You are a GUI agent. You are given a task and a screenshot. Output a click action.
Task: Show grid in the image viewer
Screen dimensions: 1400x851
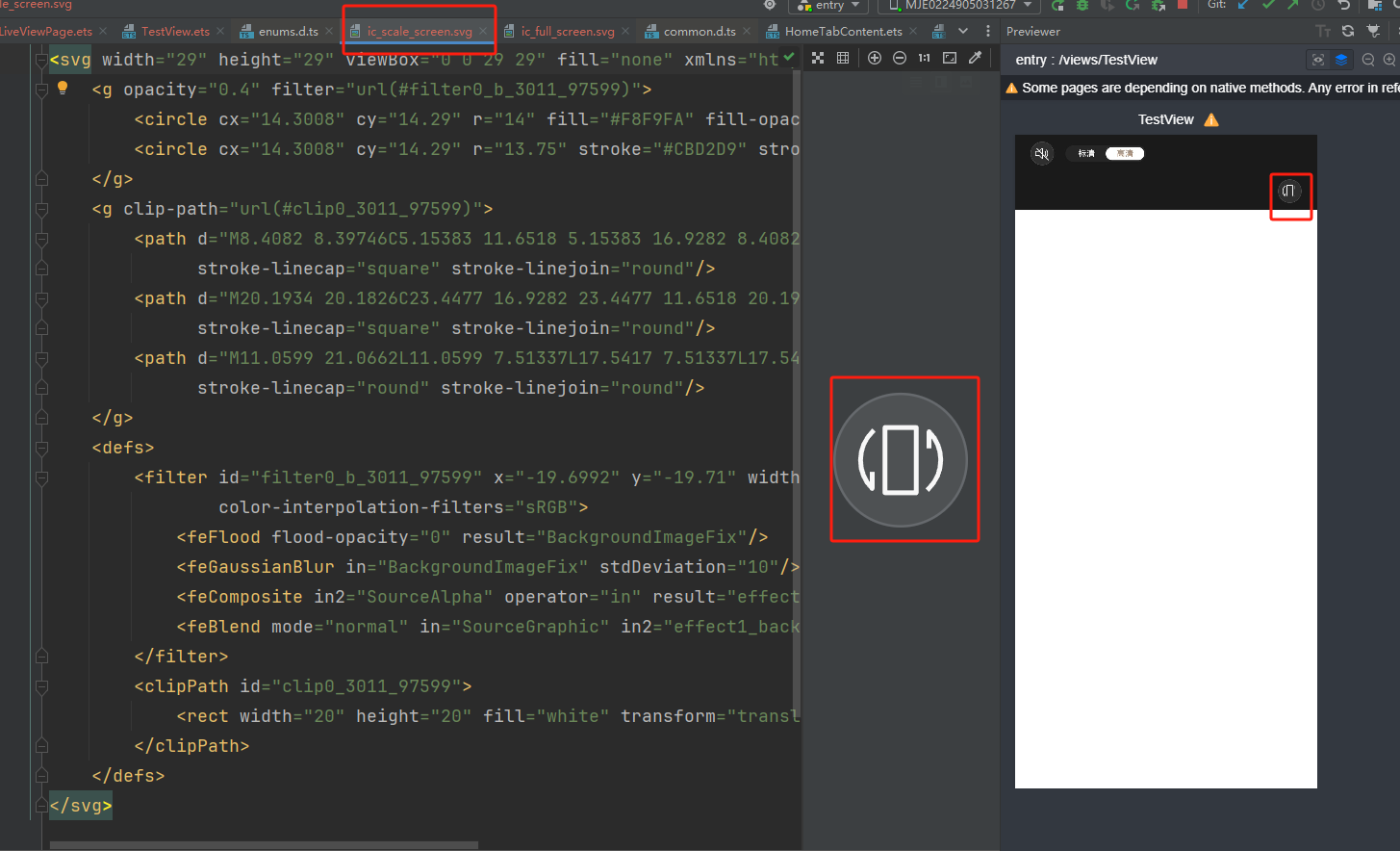(x=843, y=58)
